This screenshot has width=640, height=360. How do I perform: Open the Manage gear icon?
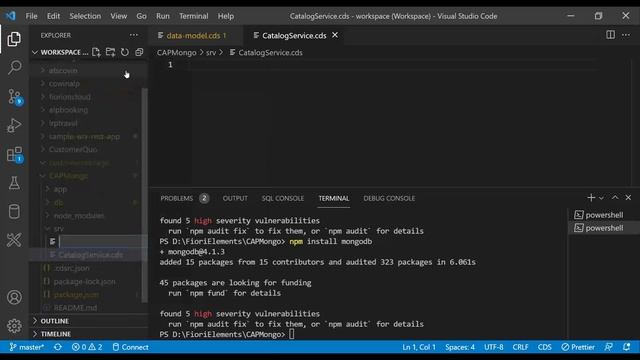(14, 325)
